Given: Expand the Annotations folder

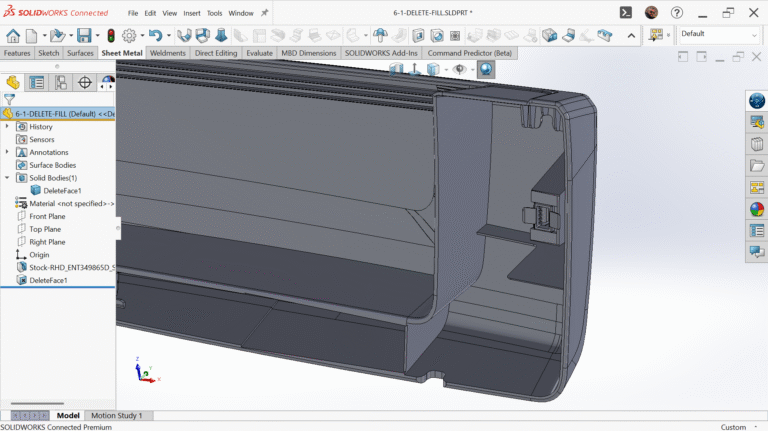Looking at the screenshot, I should click(x=7, y=152).
